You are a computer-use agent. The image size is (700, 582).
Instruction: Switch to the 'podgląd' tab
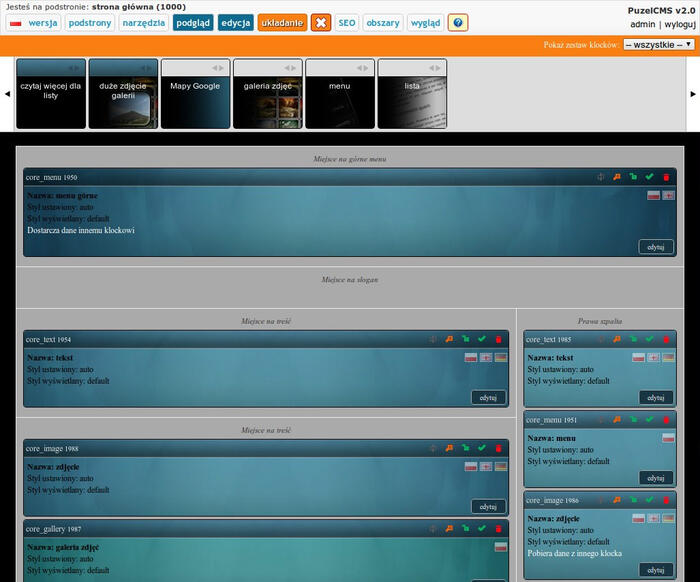tap(192, 23)
